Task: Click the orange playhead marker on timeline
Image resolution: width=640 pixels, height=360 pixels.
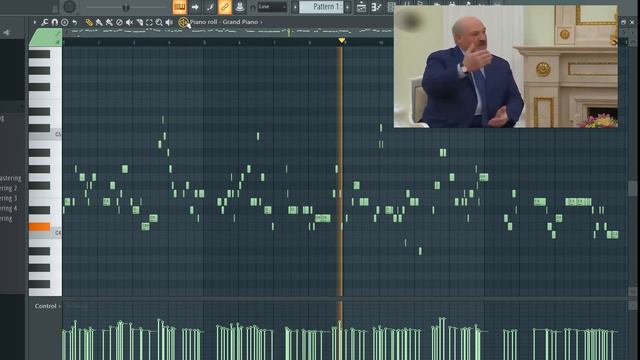Action: coord(342,40)
